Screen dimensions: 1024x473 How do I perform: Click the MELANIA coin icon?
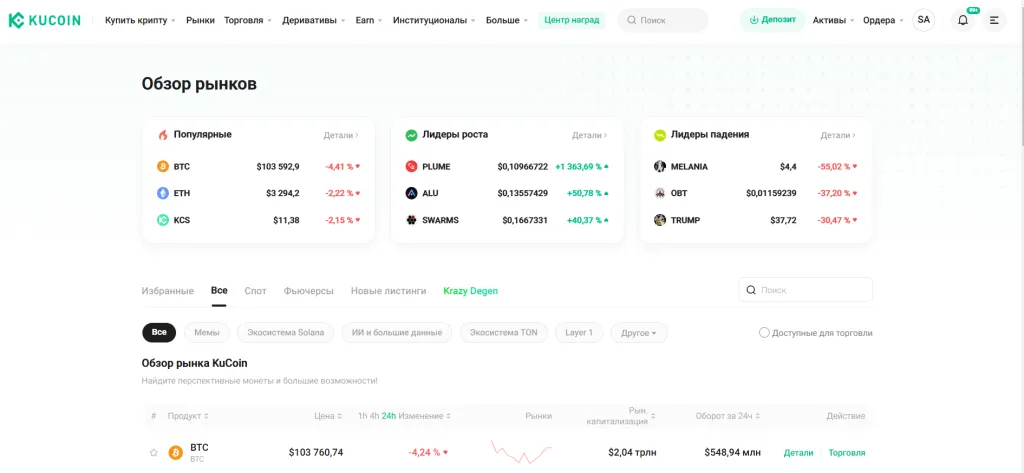[660, 166]
